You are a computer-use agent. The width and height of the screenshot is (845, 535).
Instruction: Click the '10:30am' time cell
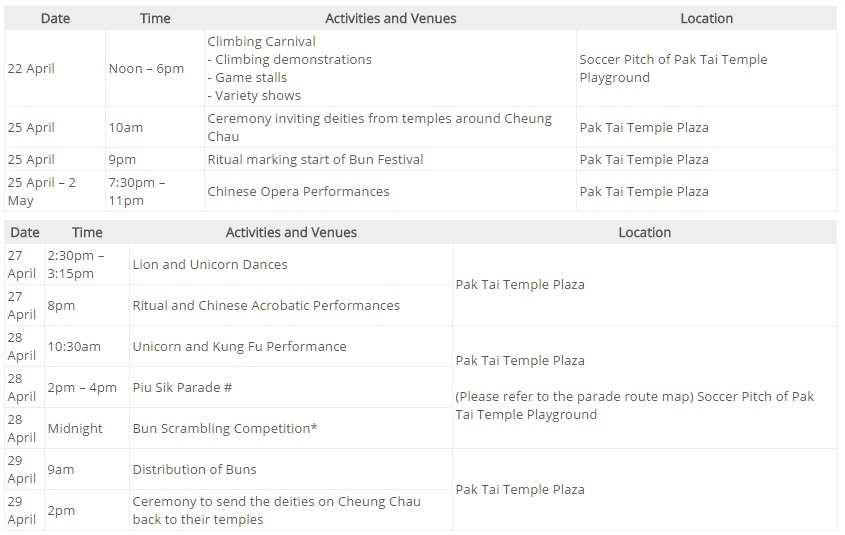(x=74, y=346)
